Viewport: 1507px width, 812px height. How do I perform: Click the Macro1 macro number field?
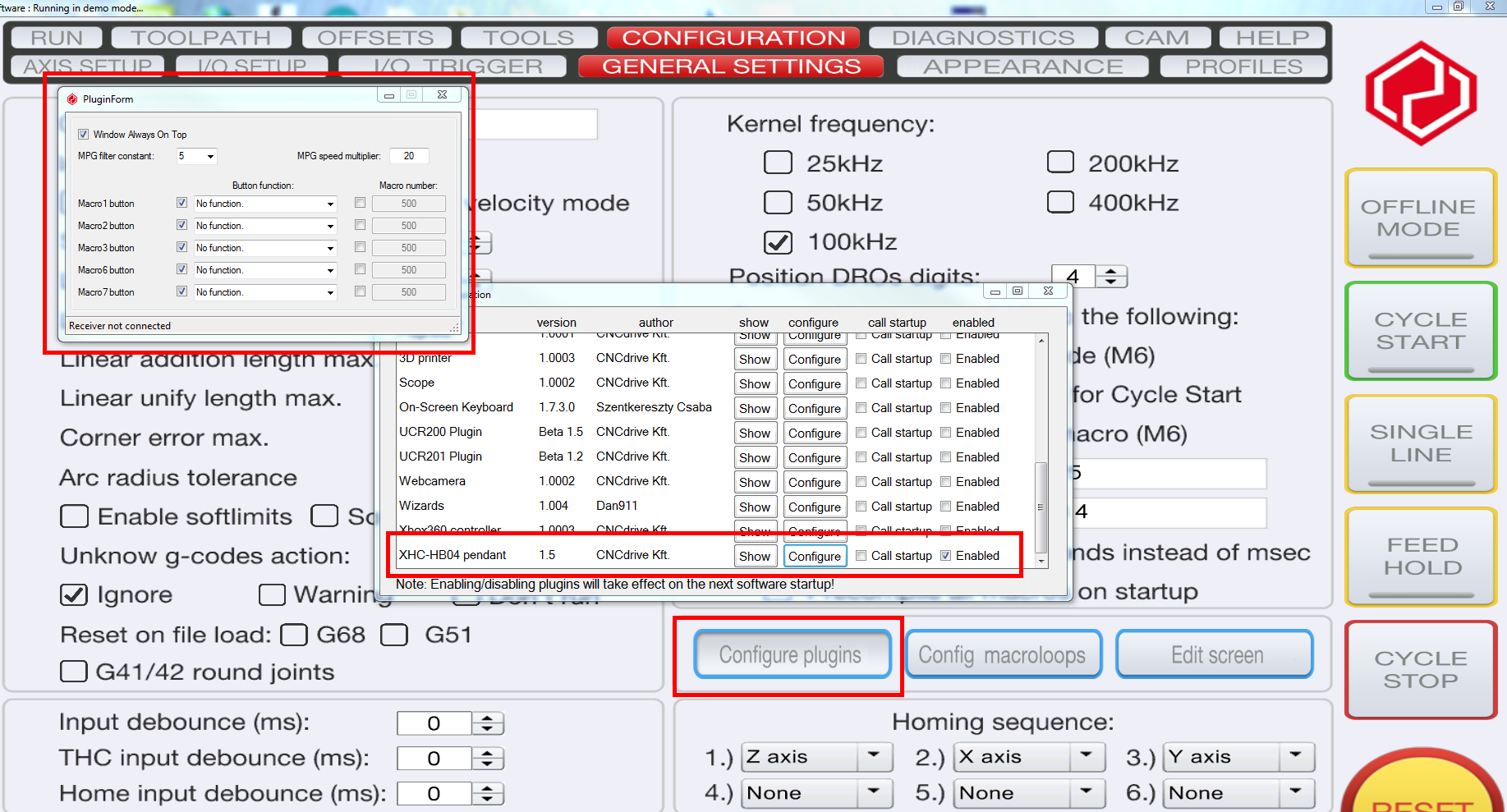[x=409, y=204]
